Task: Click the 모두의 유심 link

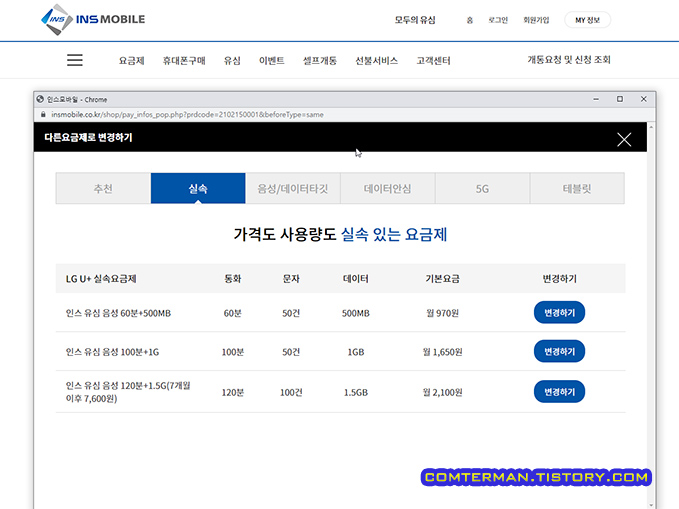Action: tap(415, 20)
